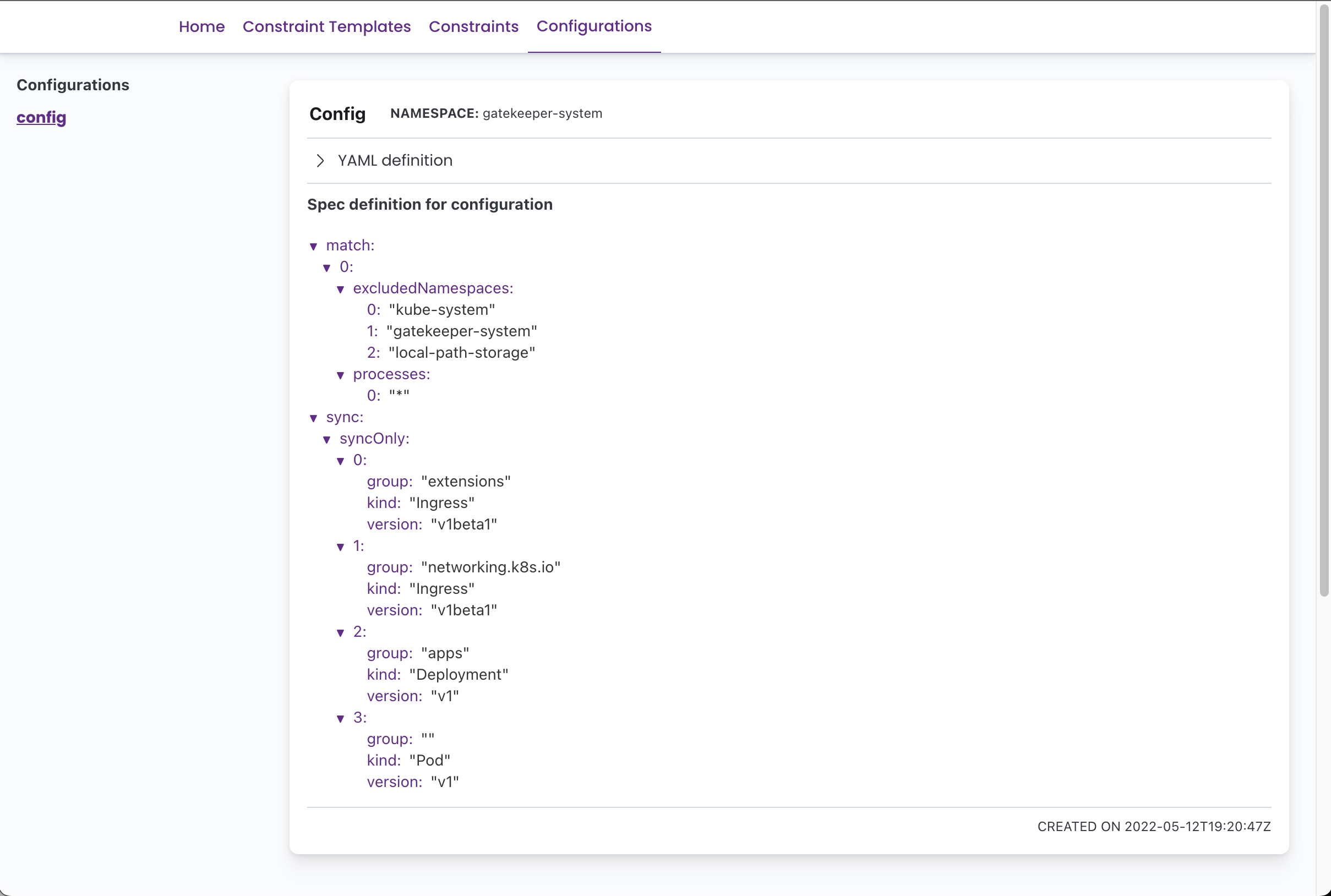
Task: Collapse syncOnly item 0 arrow
Action: pos(341,461)
